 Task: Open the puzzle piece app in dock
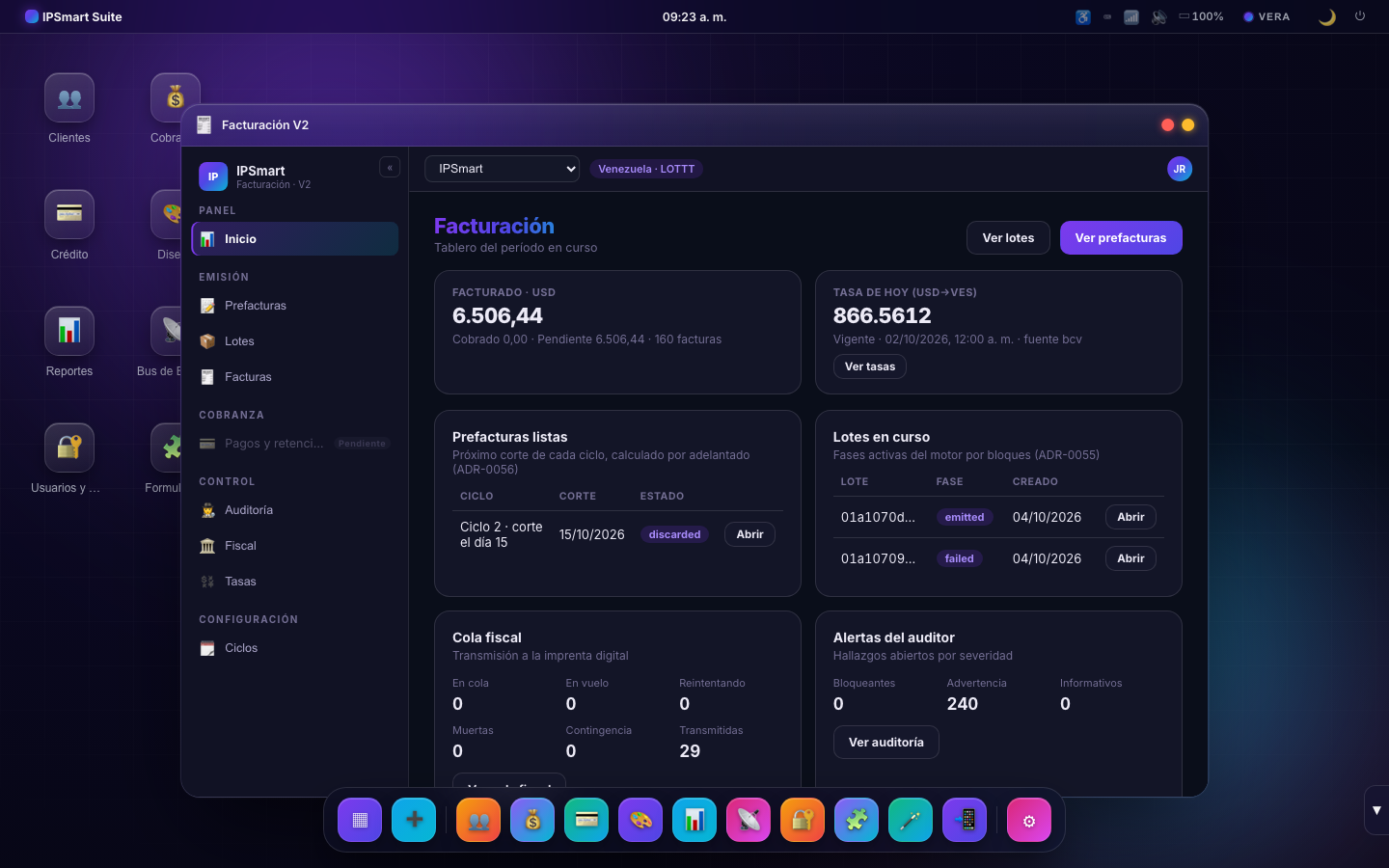click(857, 820)
